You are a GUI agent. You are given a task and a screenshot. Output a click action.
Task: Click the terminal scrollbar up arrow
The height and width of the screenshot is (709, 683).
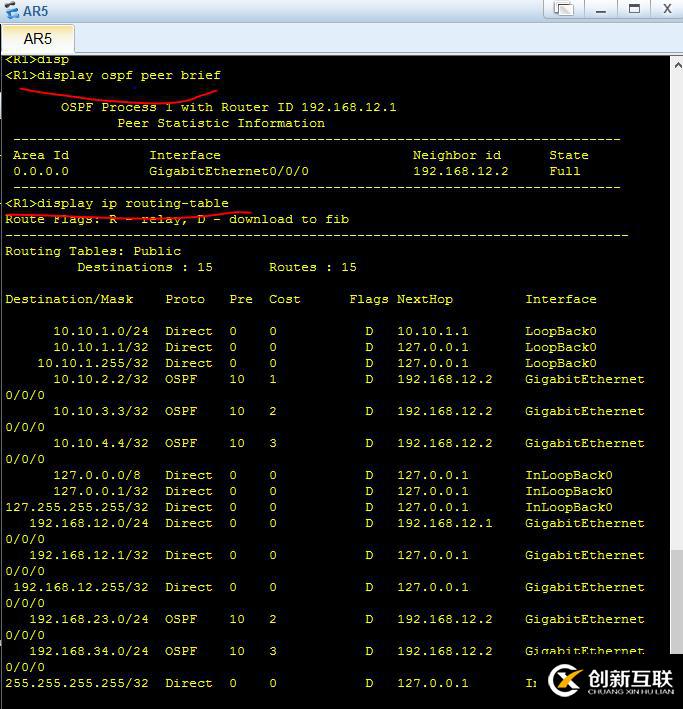pyautogui.click(x=677, y=66)
